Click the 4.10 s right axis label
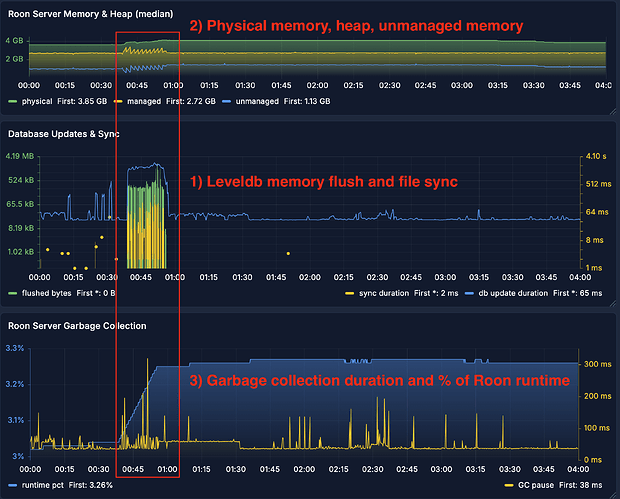The height and width of the screenshot is (499, 620). pyautogui.click(x=596, y=156)
